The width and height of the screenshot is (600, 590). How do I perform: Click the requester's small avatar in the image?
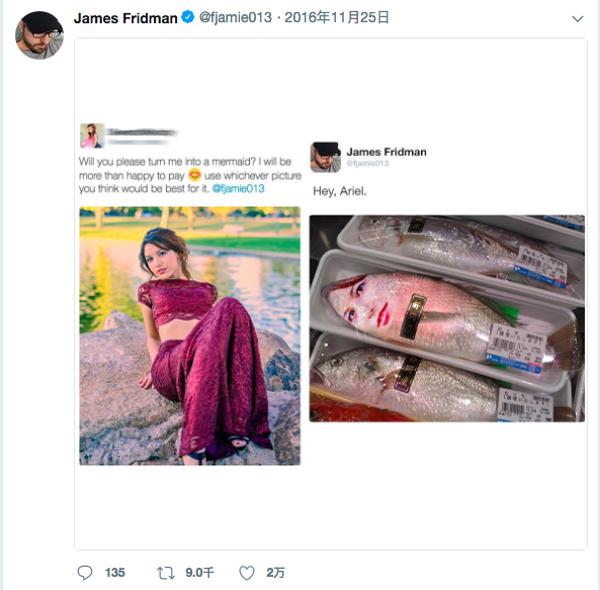(x=93, y=137)
